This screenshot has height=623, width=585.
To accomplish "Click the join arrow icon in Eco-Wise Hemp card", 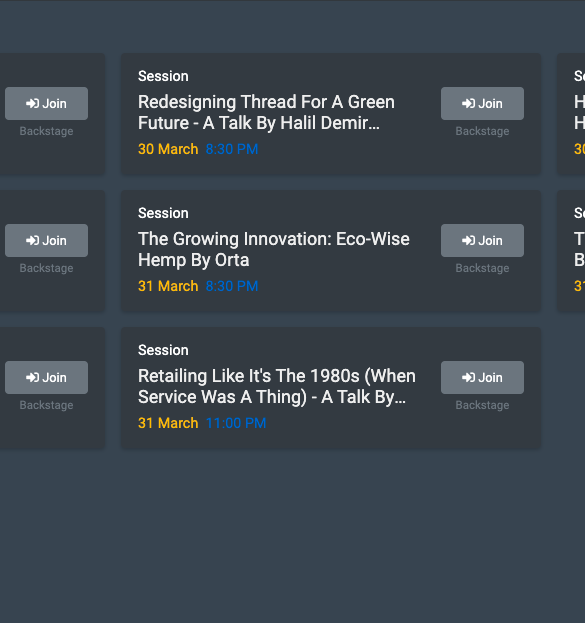I will tap(469, 240).
